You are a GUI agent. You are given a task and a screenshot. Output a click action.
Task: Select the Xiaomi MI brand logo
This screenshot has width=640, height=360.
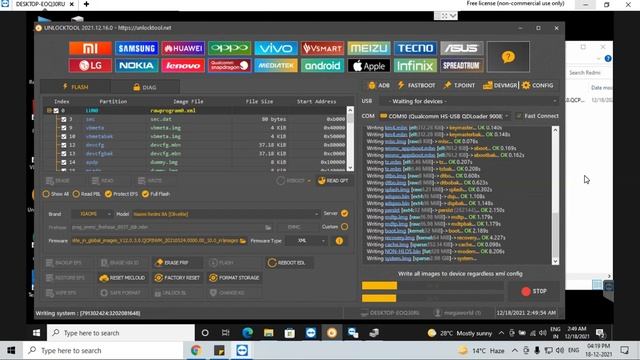pos(90,48)
